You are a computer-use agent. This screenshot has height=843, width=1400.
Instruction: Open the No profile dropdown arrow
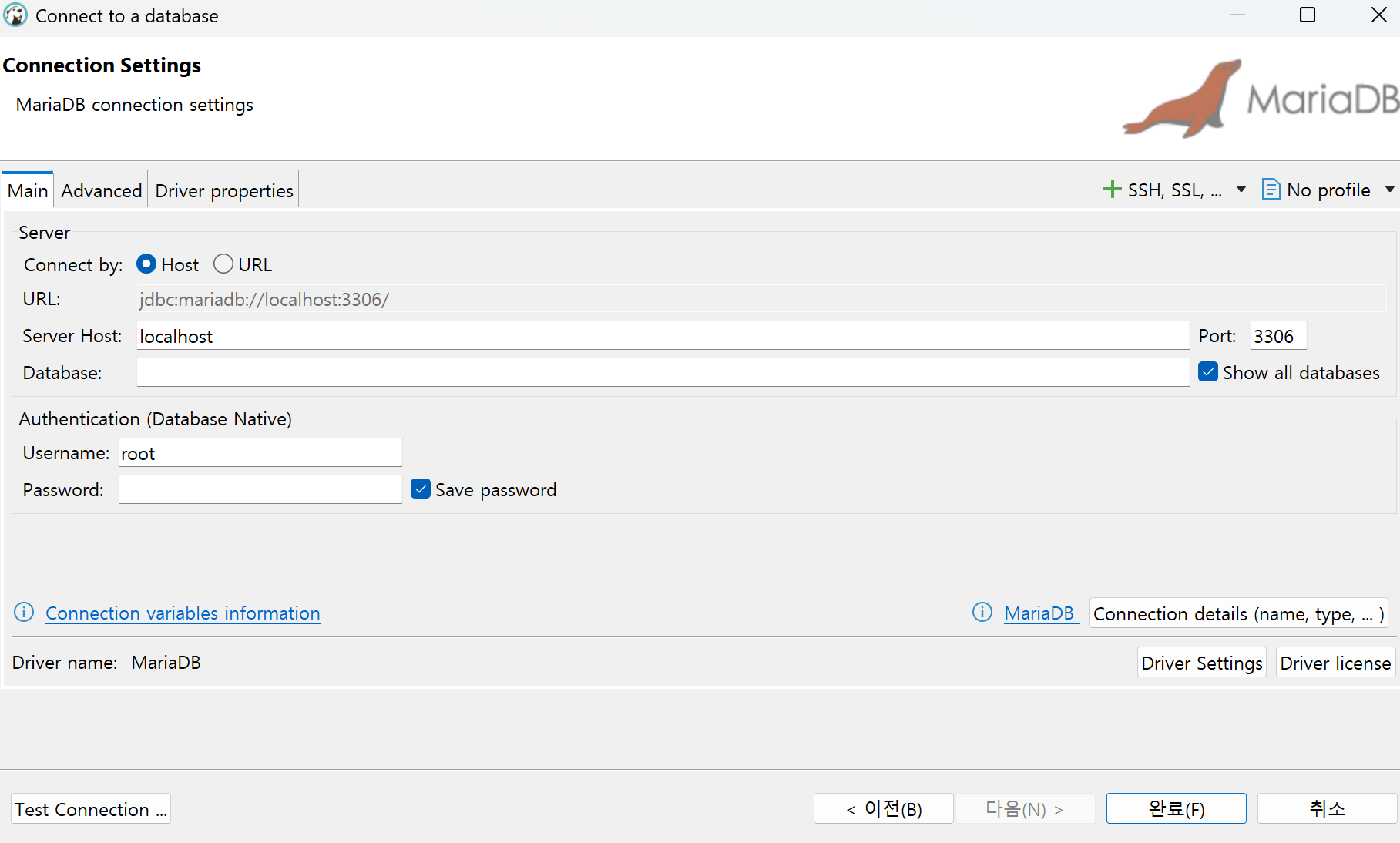pos(1390,190)
